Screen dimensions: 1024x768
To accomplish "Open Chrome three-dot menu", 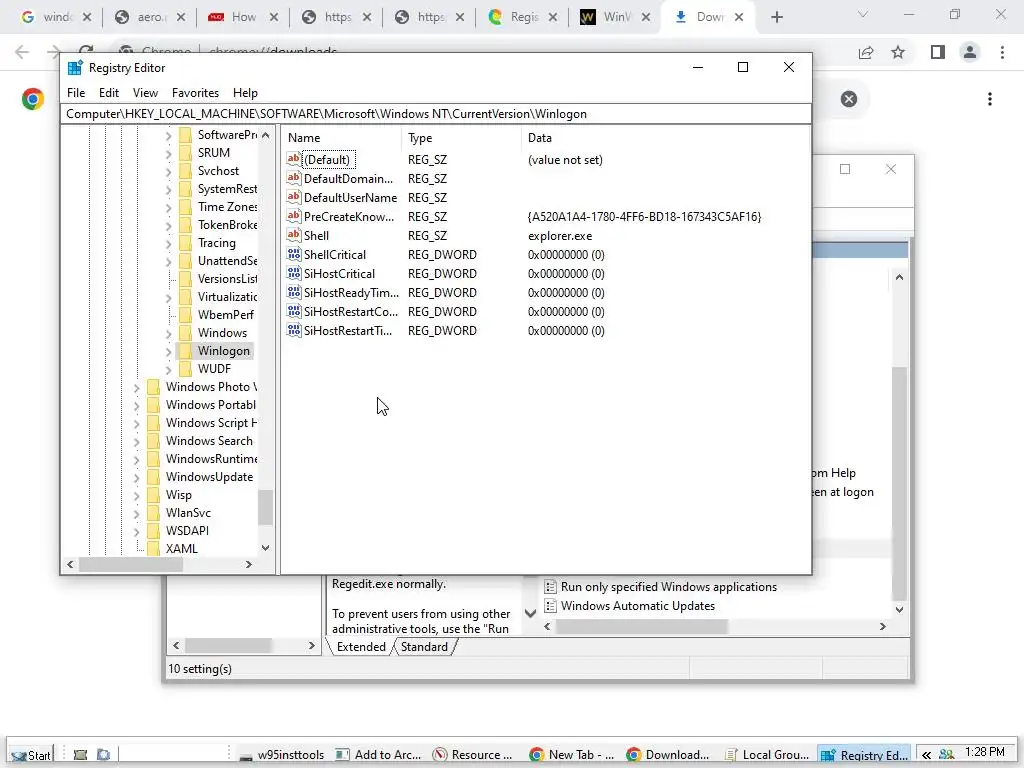I will 1002,52.
